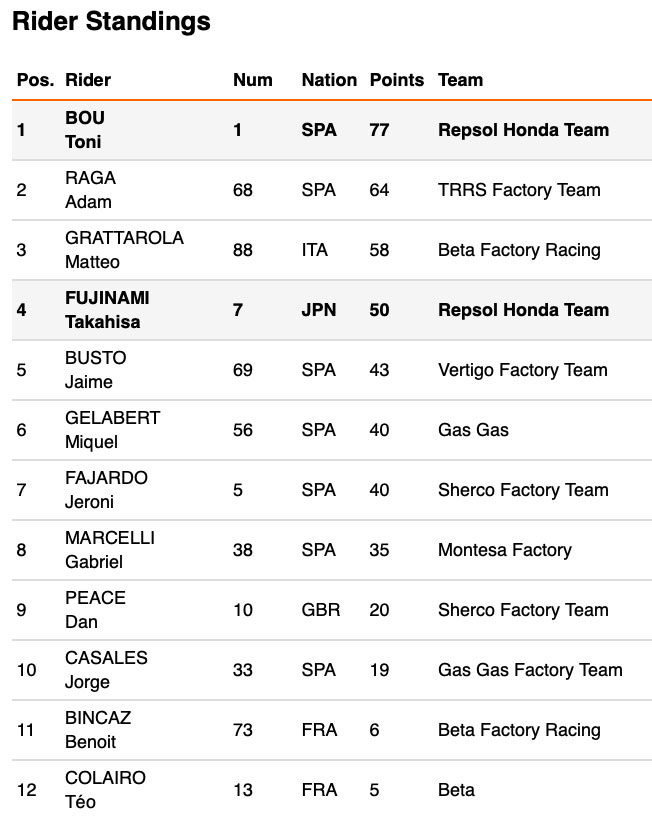Screen dimensions: 652x838
Task: Click the Vertigo Factory Team cell
Action: 522,370
